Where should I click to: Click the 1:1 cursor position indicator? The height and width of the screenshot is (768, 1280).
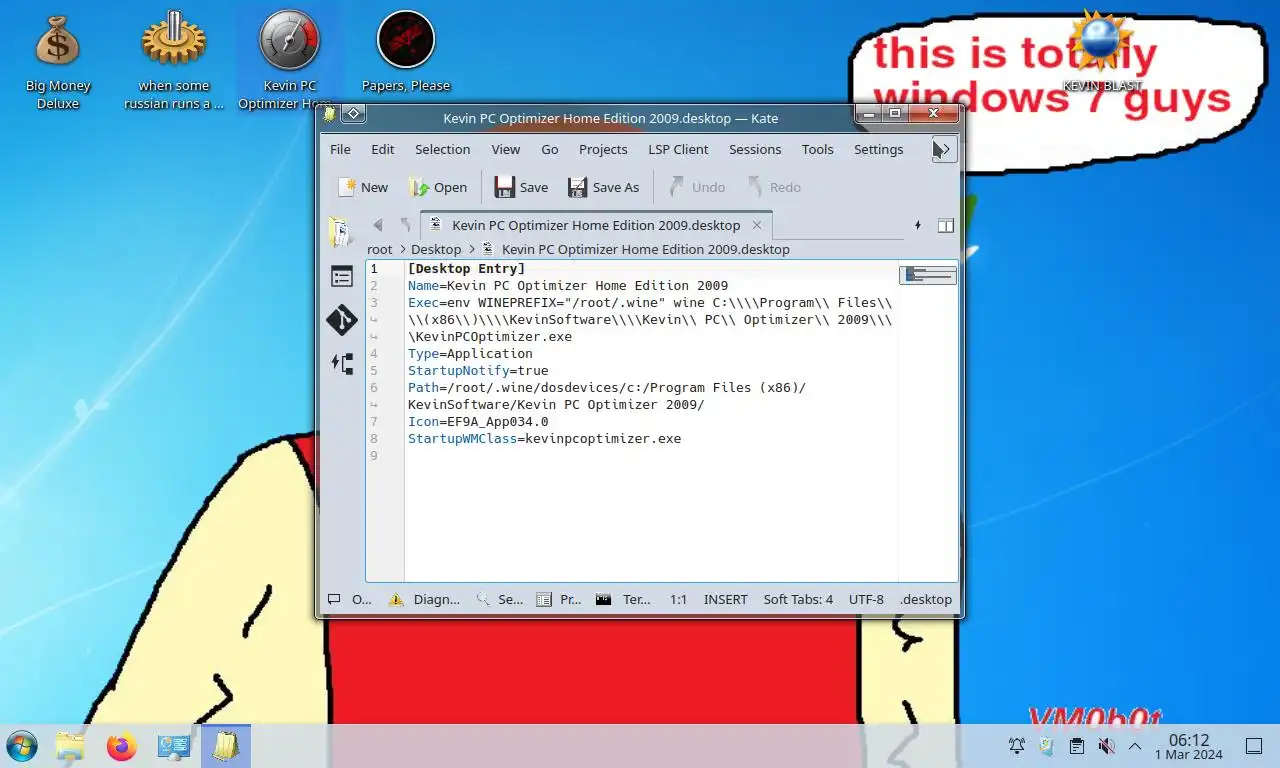[678, 599]
